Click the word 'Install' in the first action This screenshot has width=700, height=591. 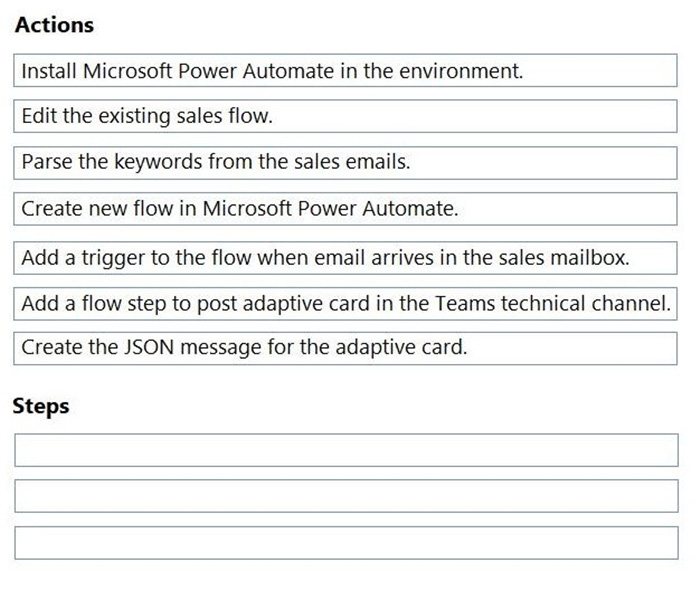(x=49, y=71)
